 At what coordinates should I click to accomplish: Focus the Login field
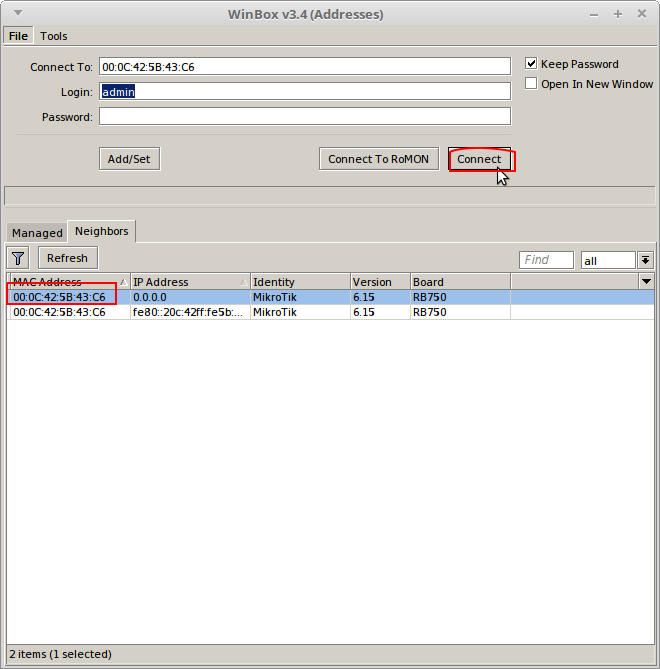point(305,91)
